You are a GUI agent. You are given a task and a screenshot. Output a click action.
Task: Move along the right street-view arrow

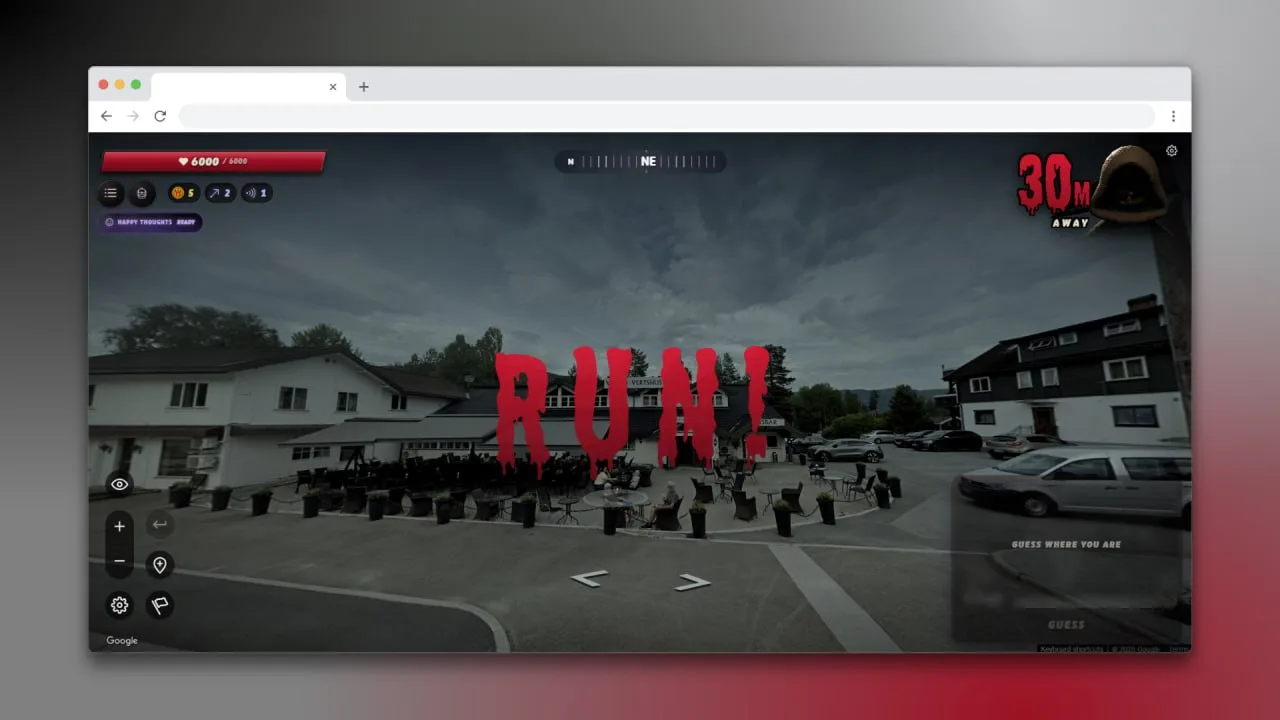pos(692,582)
